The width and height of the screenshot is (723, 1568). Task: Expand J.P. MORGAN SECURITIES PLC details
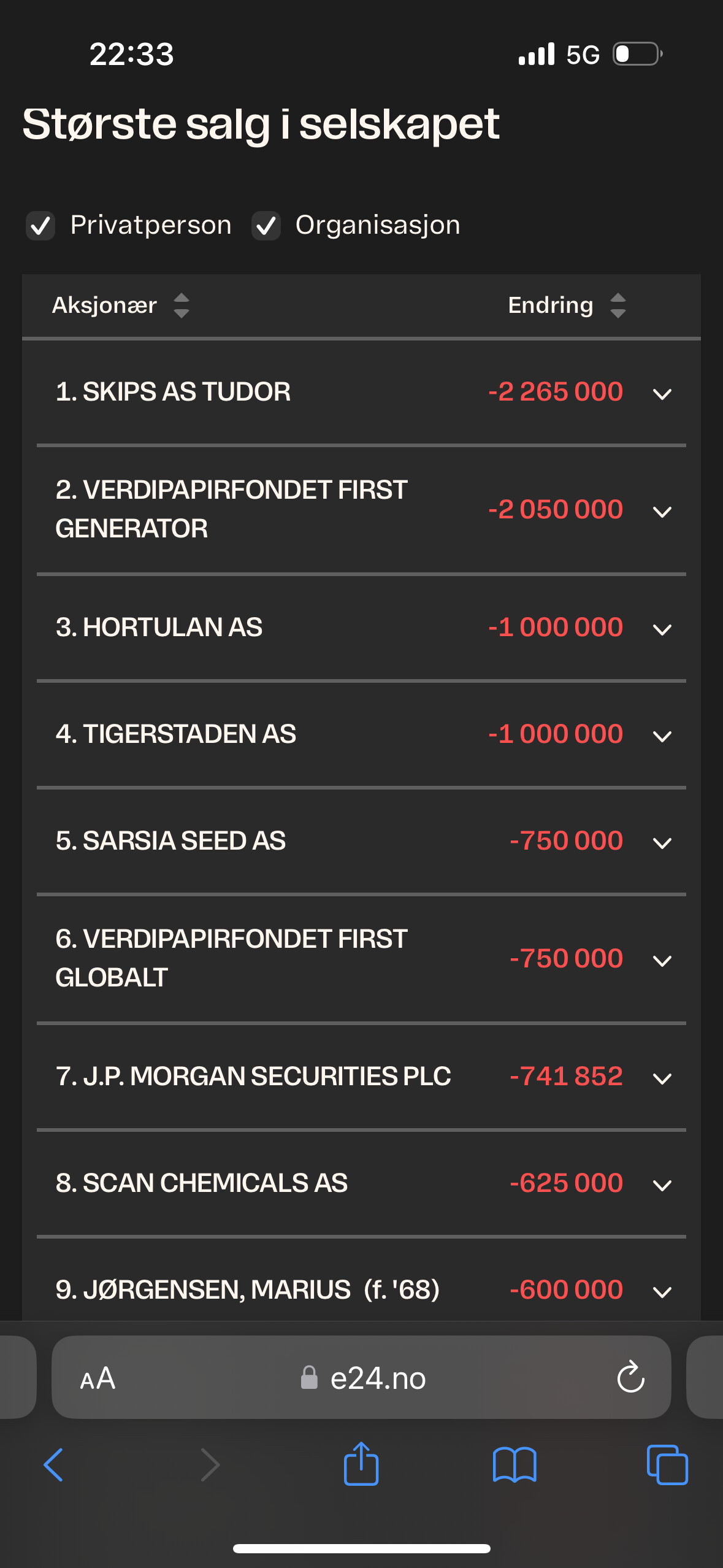click(361, 1077)
